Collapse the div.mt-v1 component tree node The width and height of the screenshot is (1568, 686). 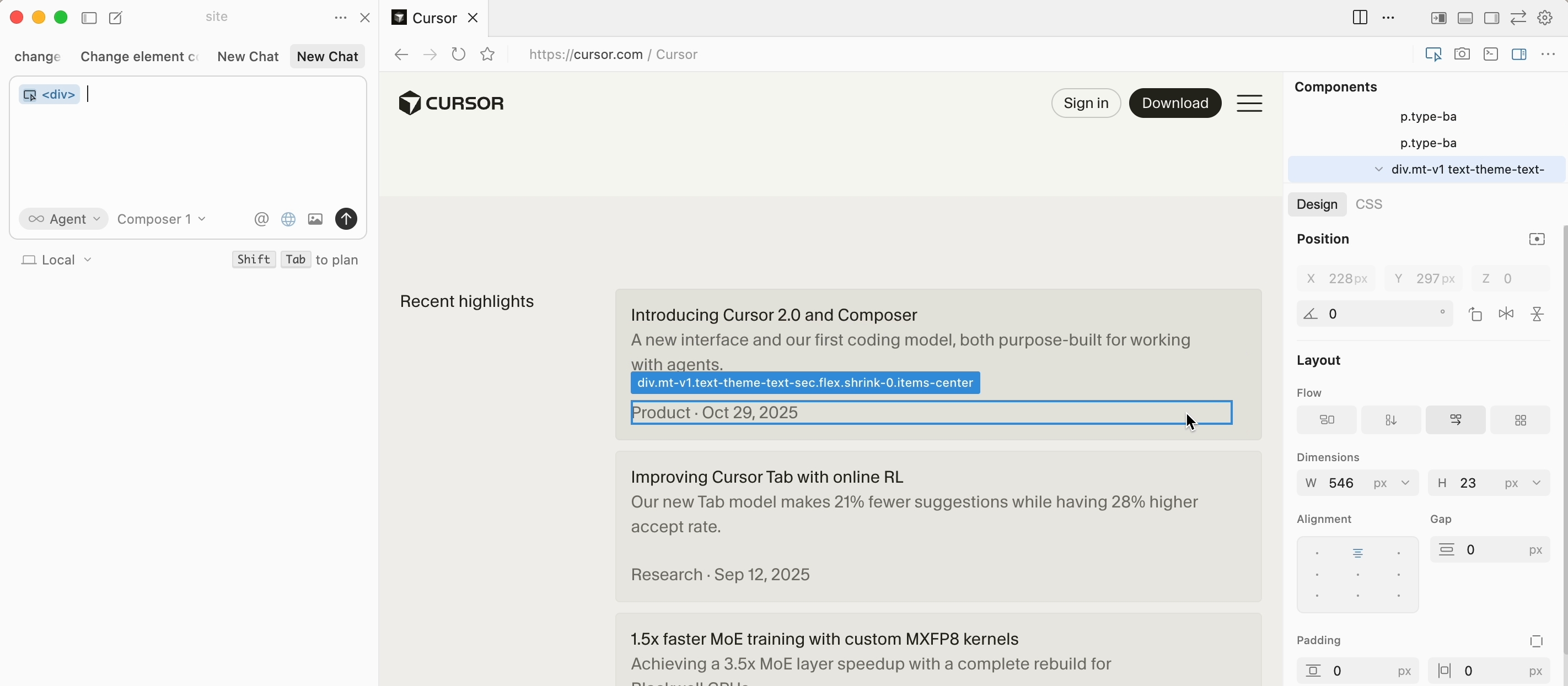pyautogui.click(x=1379, y=170)
